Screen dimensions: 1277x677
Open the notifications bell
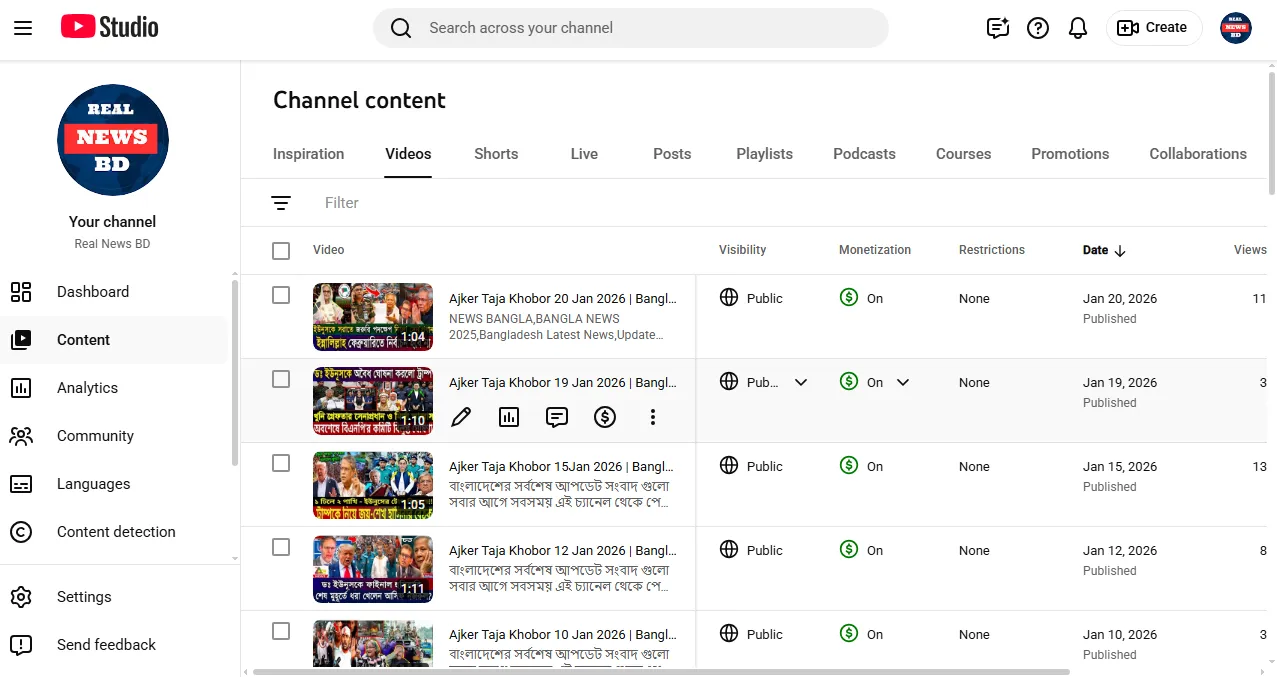[1078, 28]
